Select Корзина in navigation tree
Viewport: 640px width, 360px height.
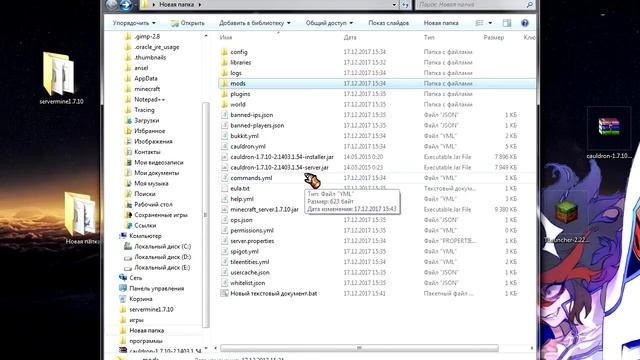coord(141,299)
